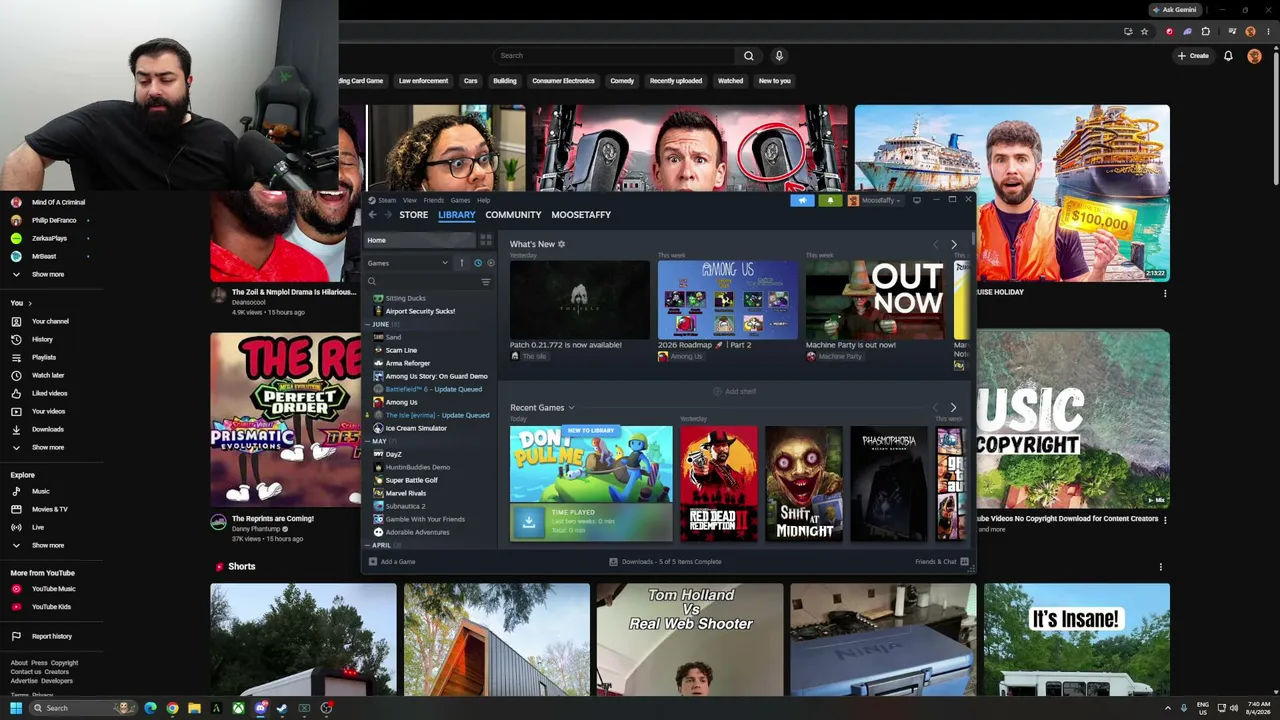The height and width of the screenshot is (720, 1280).
Task: Open the Moosetaffy account dropdown in Steam
Action: point(874,200)
